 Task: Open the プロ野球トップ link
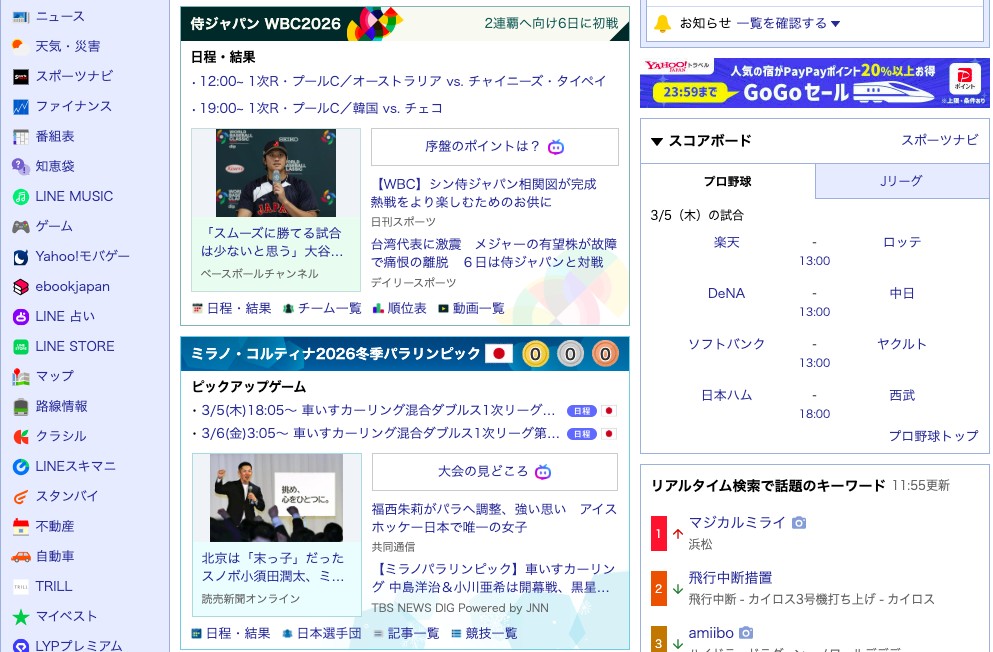[933, 436]
